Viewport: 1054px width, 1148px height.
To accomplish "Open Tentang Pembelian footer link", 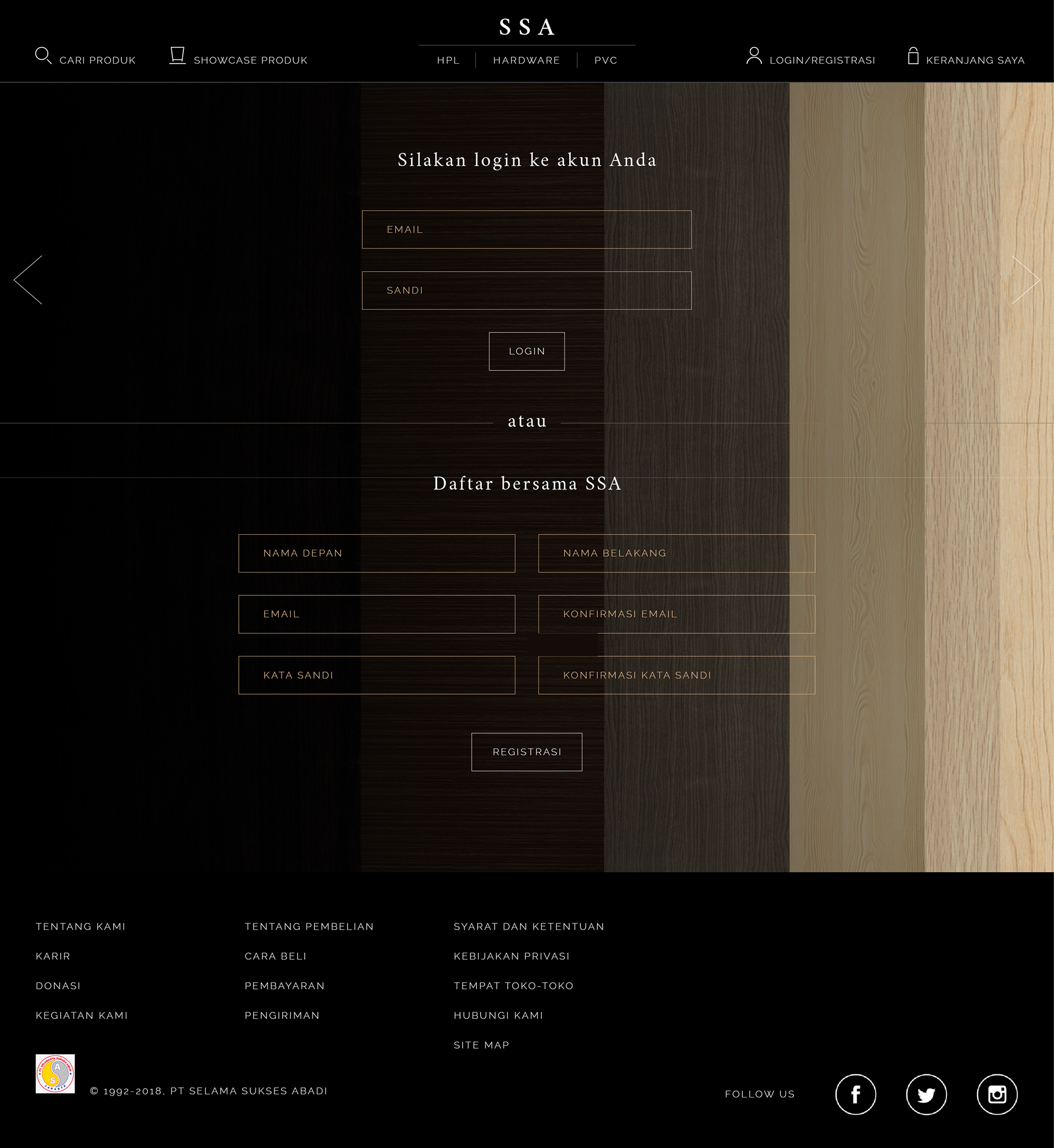I will pyautogui.click(x=309, y=927).
